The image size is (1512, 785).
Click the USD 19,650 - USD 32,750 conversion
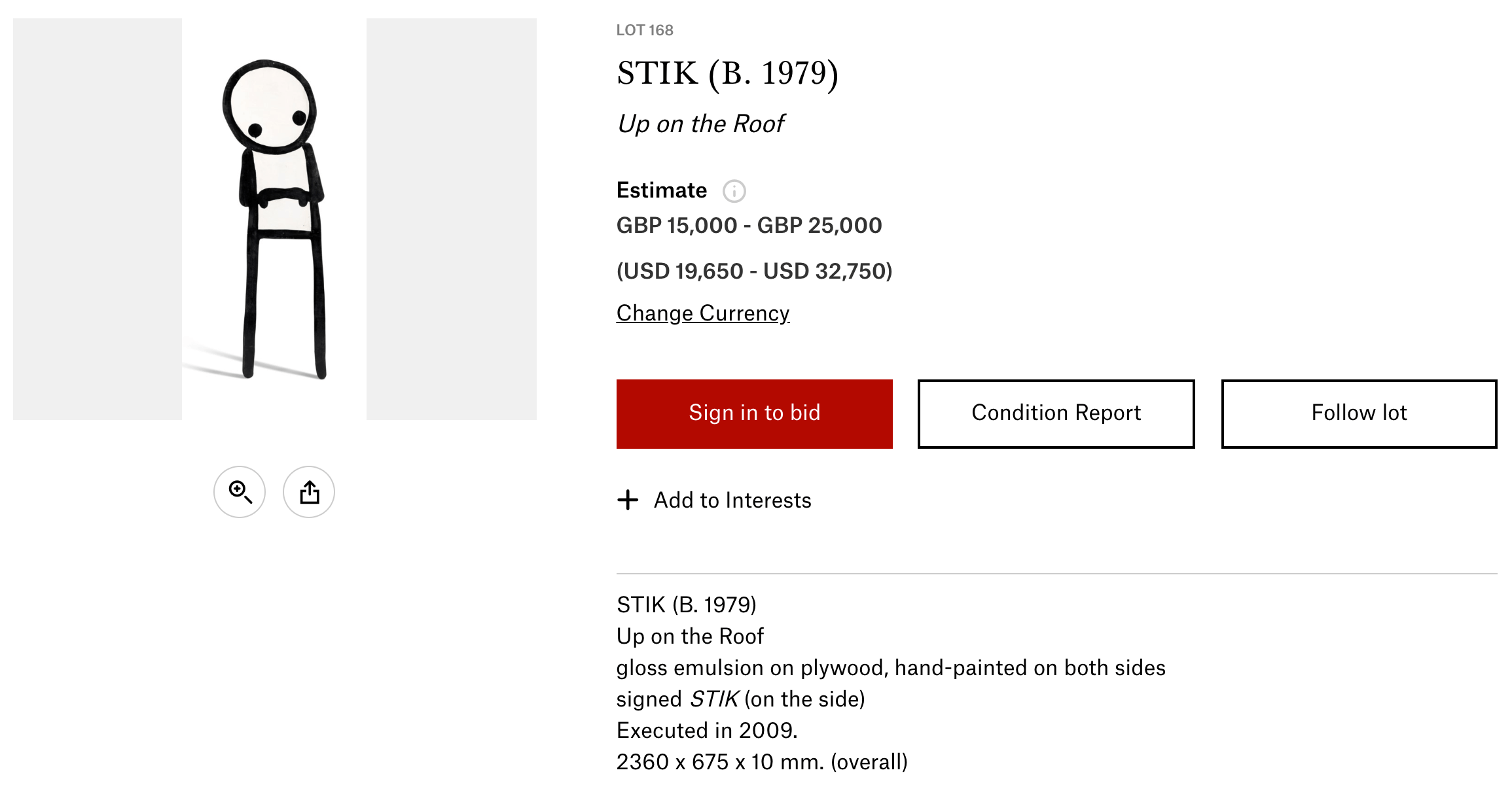(754, 271)
